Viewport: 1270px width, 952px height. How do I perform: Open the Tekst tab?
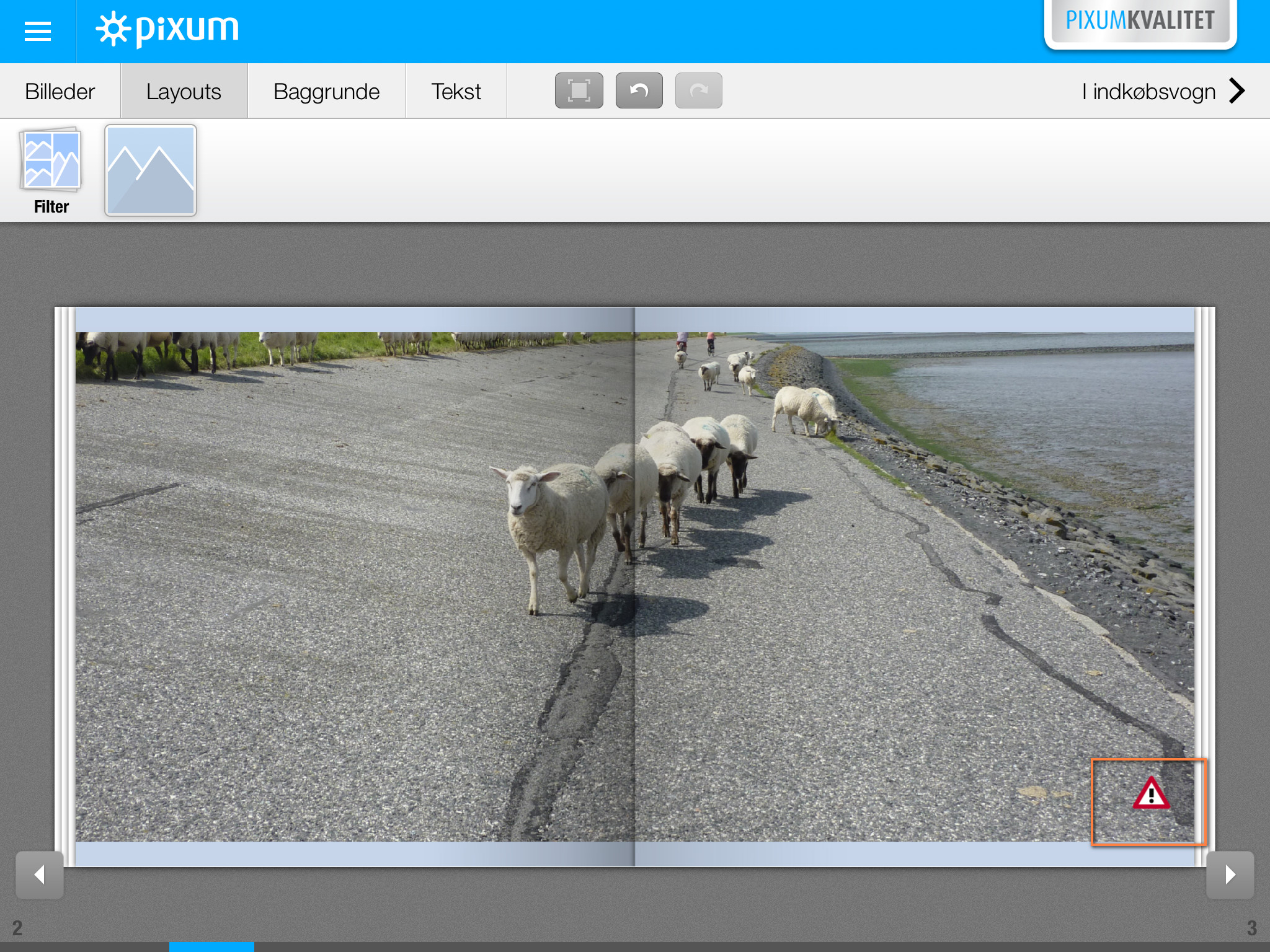(x=456, y=92)
